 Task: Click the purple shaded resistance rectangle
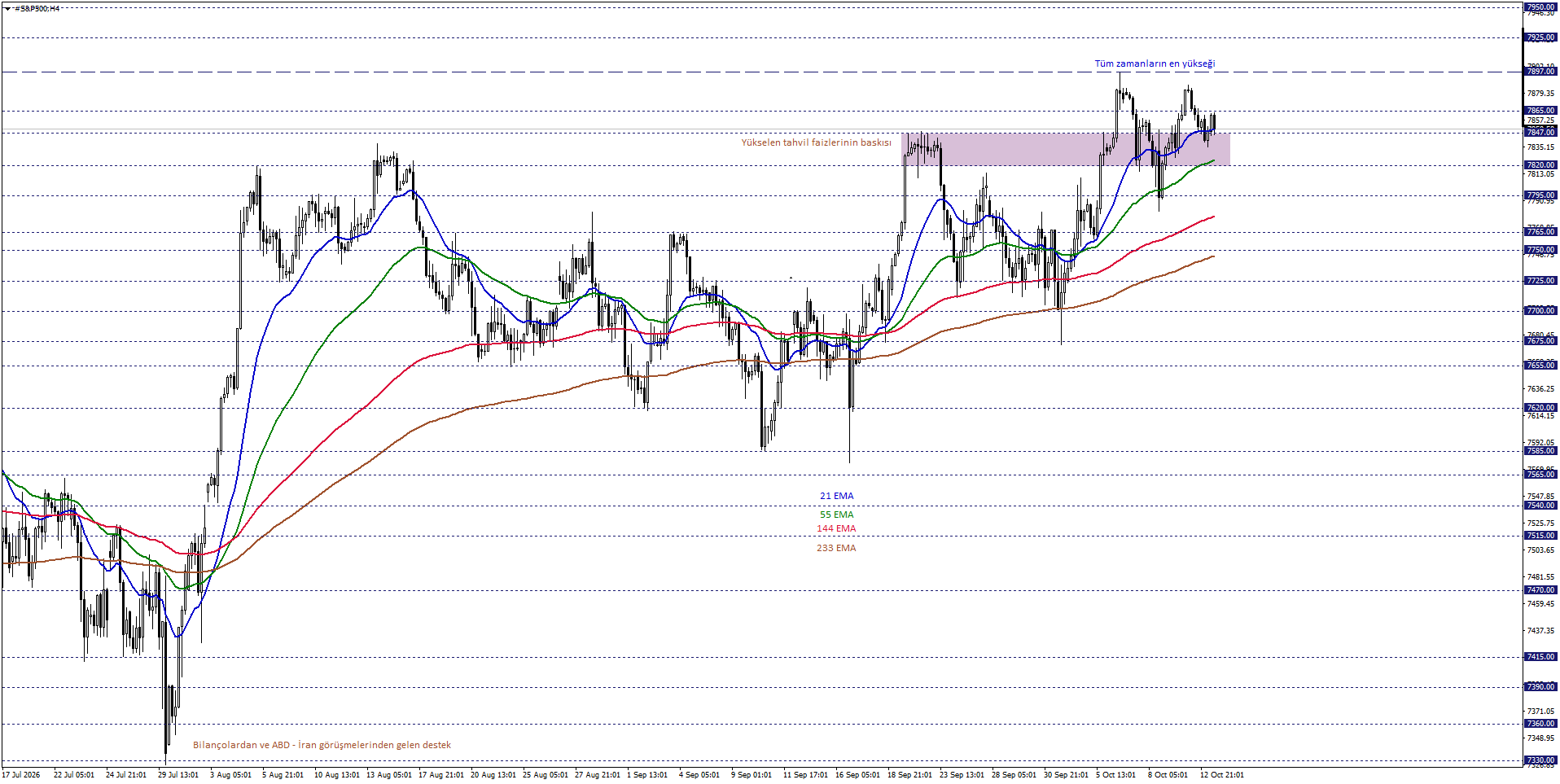pyautogui.click(x=1066, y=149)
